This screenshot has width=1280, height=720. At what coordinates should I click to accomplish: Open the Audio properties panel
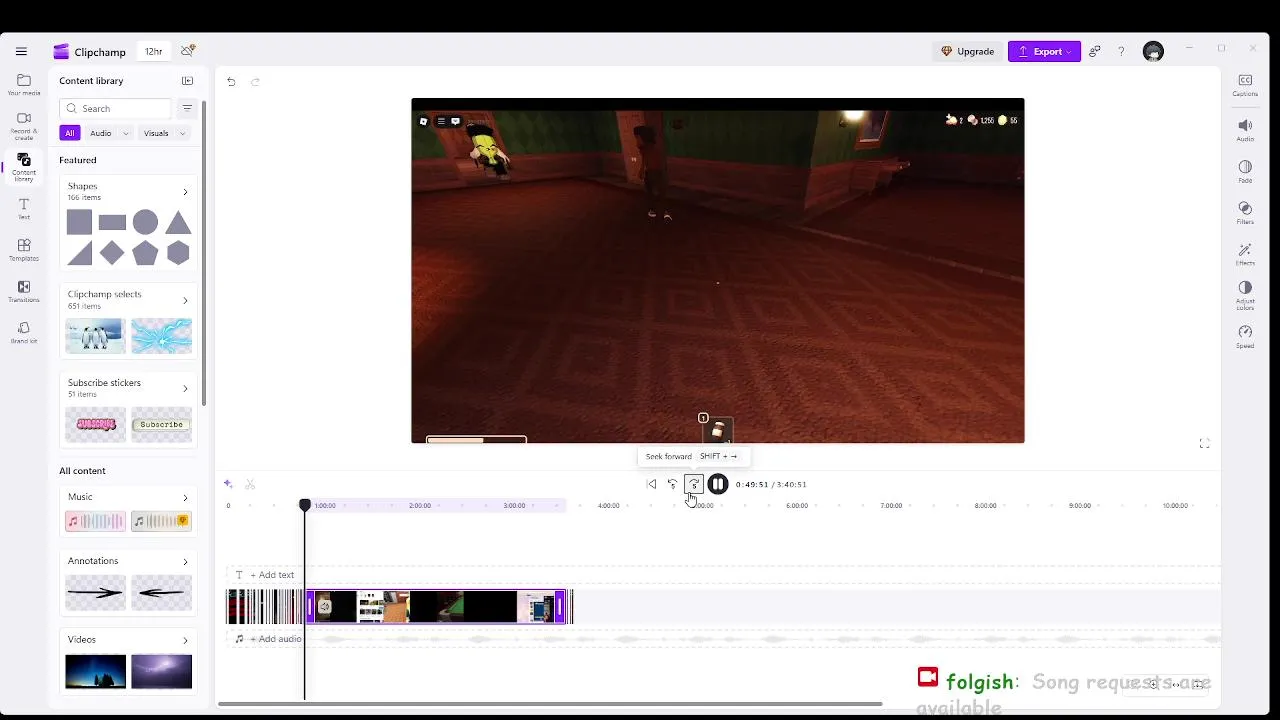[1245, 130]
